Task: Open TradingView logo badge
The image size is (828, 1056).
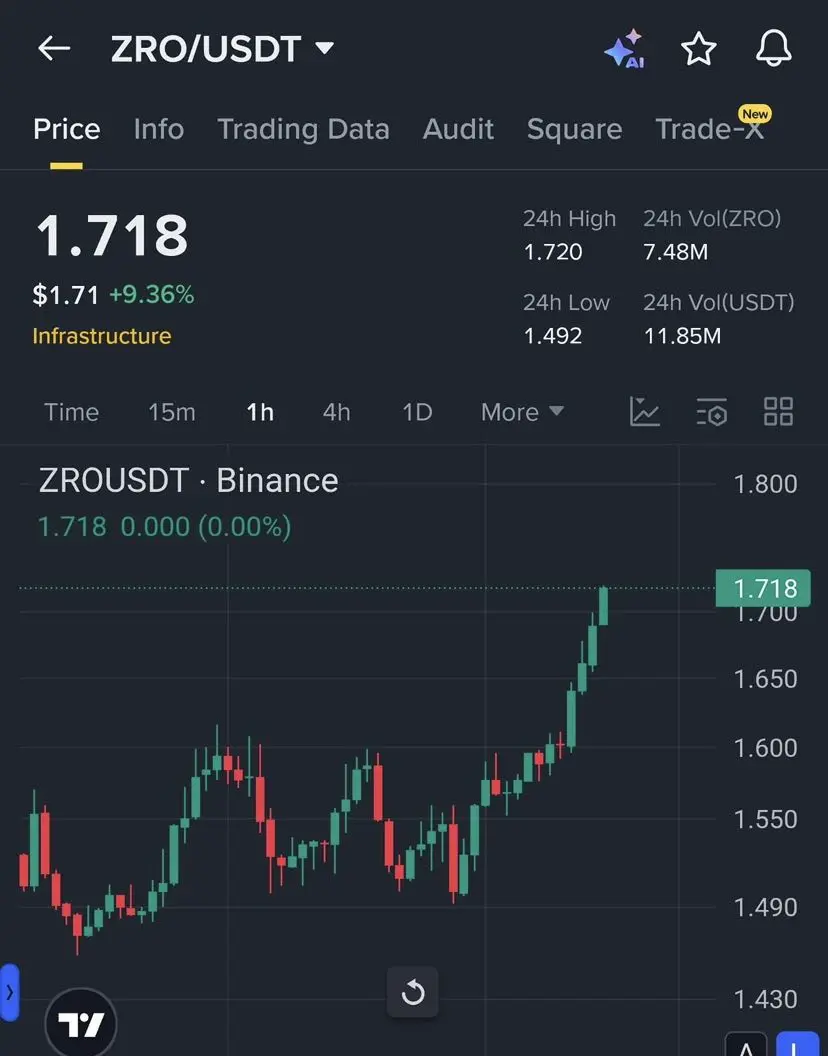Action: coord(81,1024)
